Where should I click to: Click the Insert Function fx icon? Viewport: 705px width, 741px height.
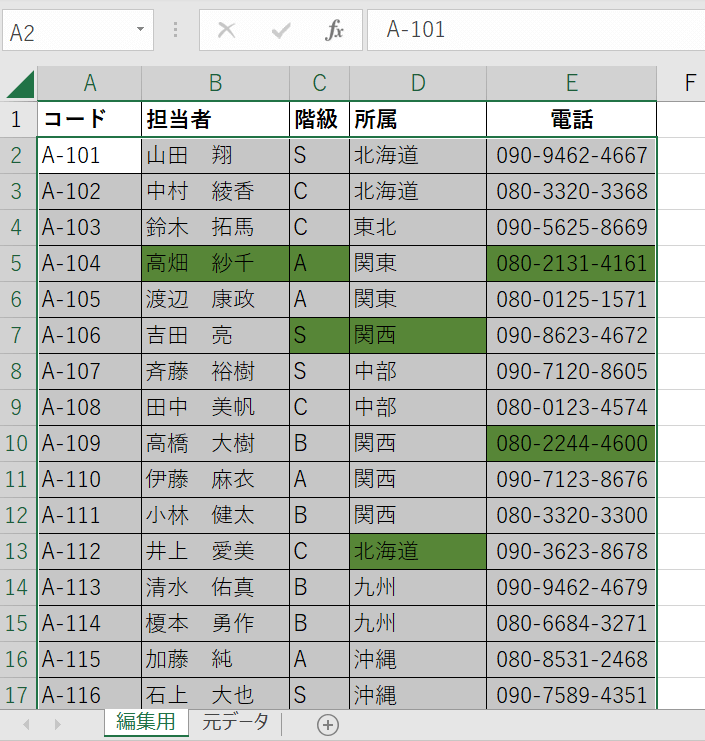(334, 31)
